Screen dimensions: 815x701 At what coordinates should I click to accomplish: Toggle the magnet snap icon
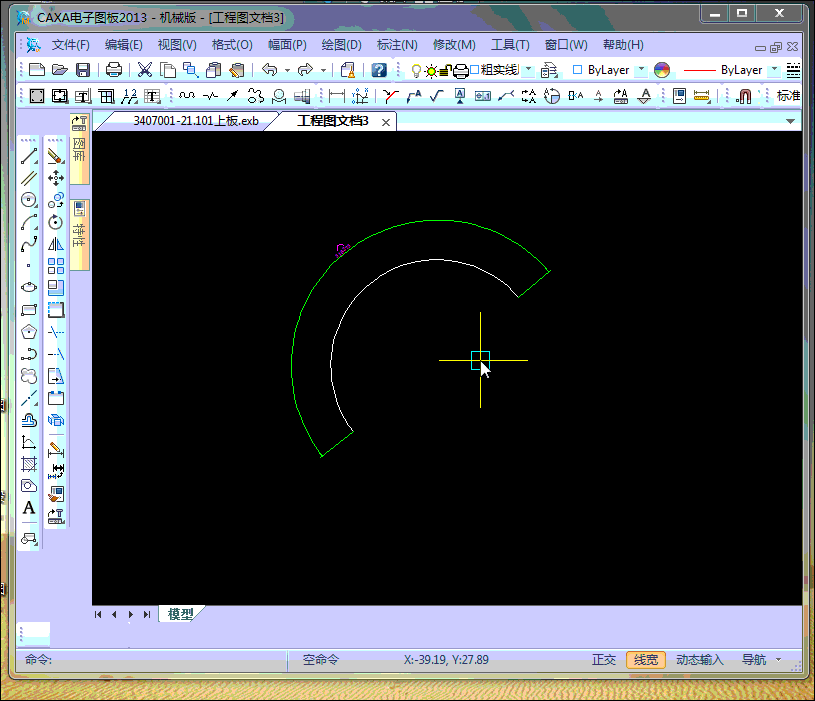tap(744, 96)
